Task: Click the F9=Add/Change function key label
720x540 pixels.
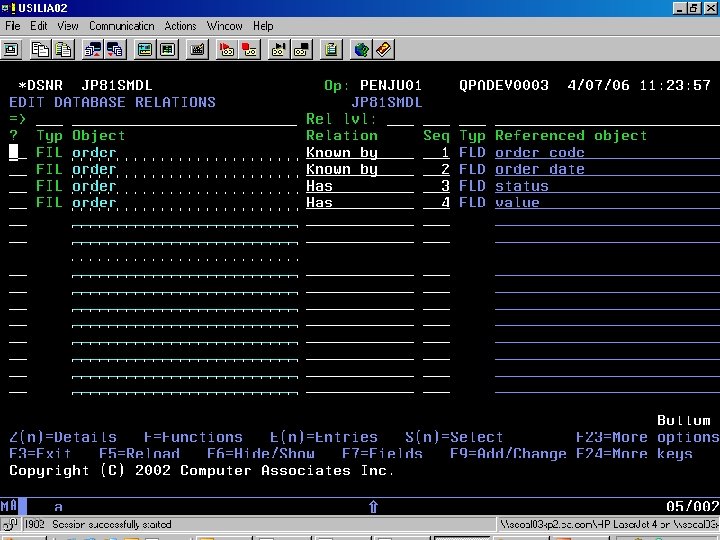Action: click(508, 453)
